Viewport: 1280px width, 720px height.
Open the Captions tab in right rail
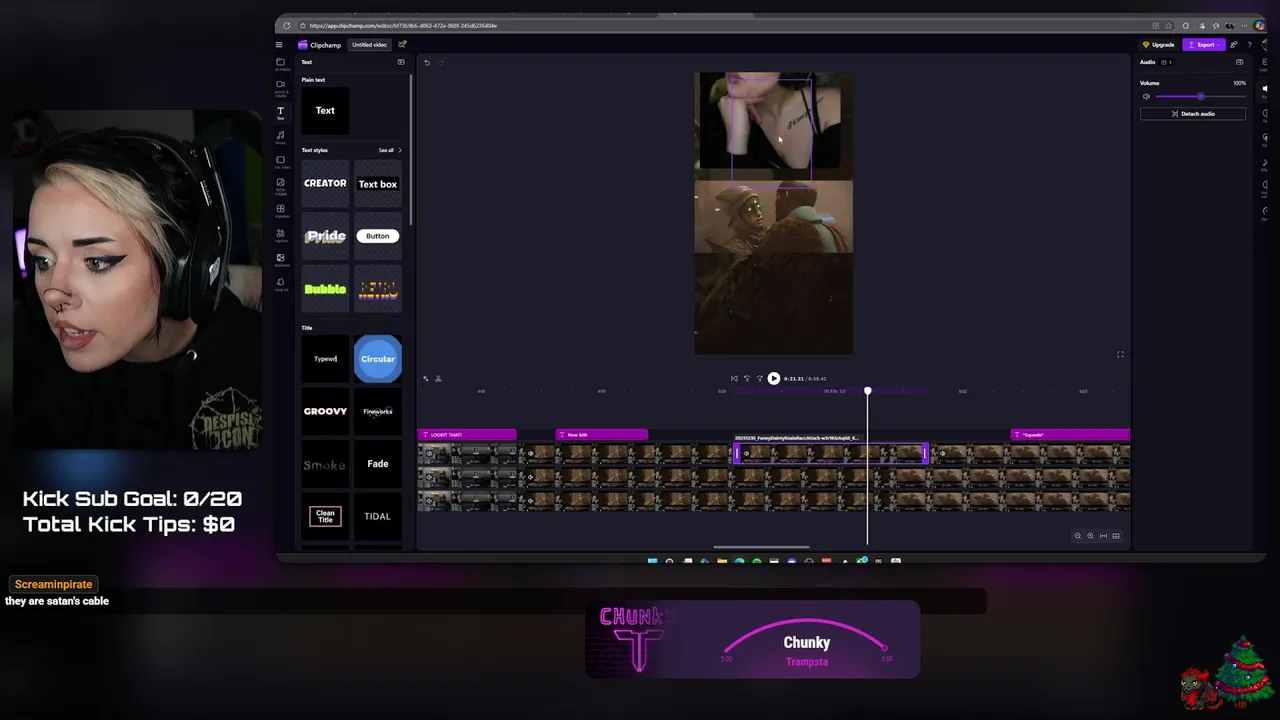[1265, 64]
